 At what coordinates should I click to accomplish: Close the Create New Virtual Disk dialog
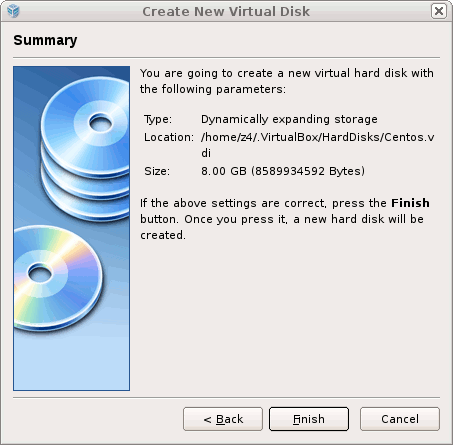439,11
